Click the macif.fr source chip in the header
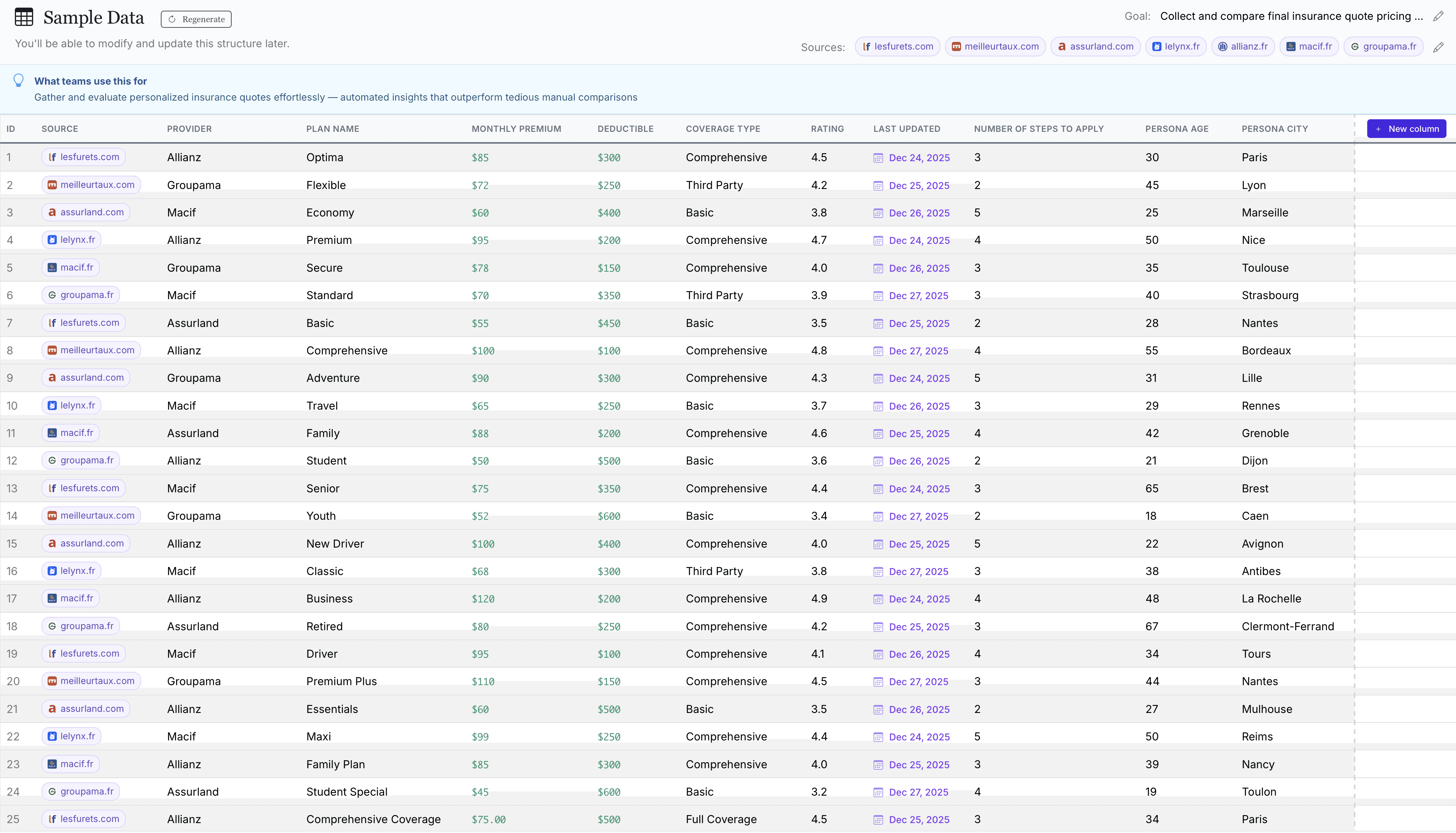1456x833 pixels. 1309,46
